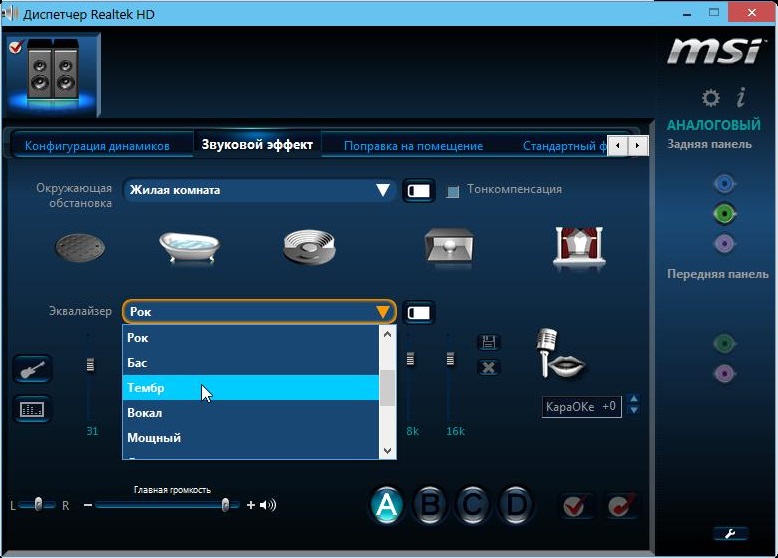Switch to the Стандартный tab
The height and width of the screenshot is (558, 778).
pyautogui.click(x=564, y=146)
